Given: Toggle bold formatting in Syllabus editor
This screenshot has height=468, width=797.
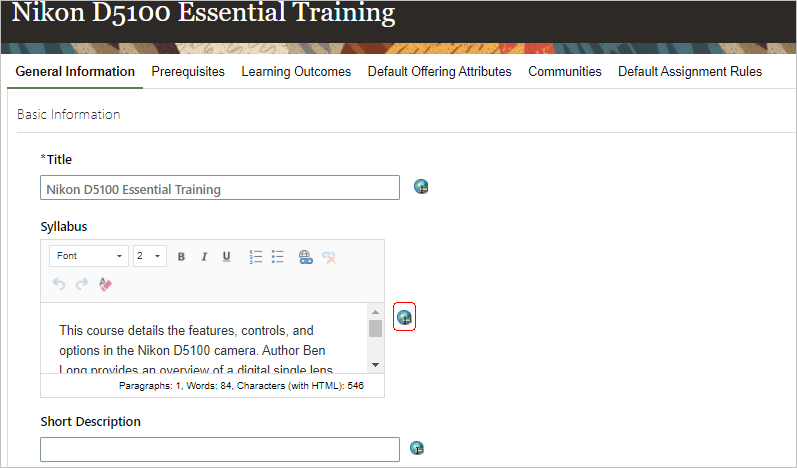Looking at the screenshot, I should pyautogui.click(x=181, y=257).
